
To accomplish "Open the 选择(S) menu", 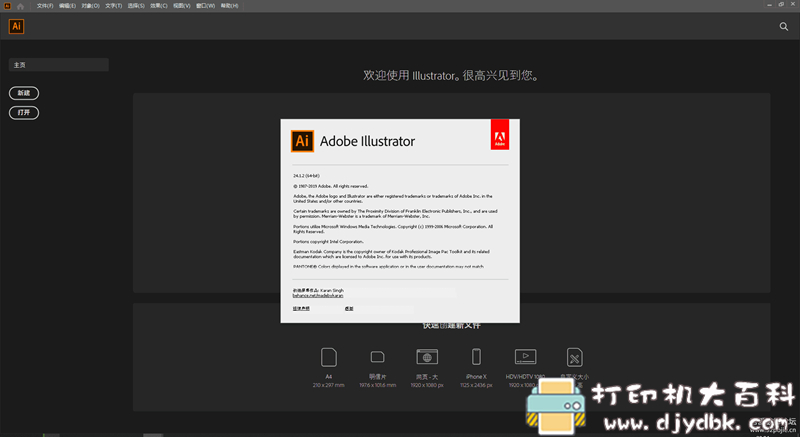I will (x=136, y=6).
